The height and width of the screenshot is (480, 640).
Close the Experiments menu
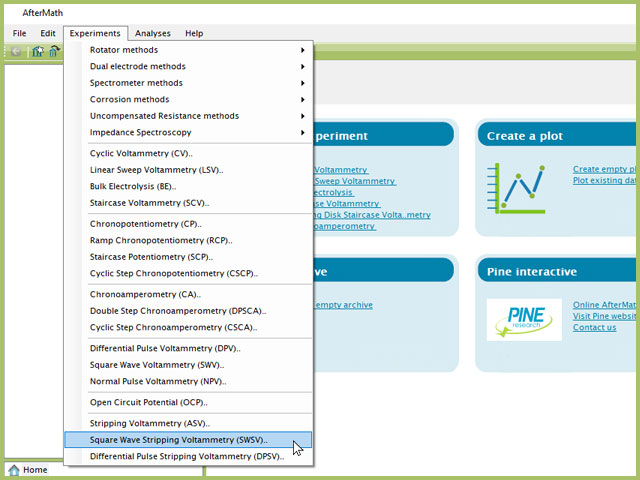coord(95,33)
